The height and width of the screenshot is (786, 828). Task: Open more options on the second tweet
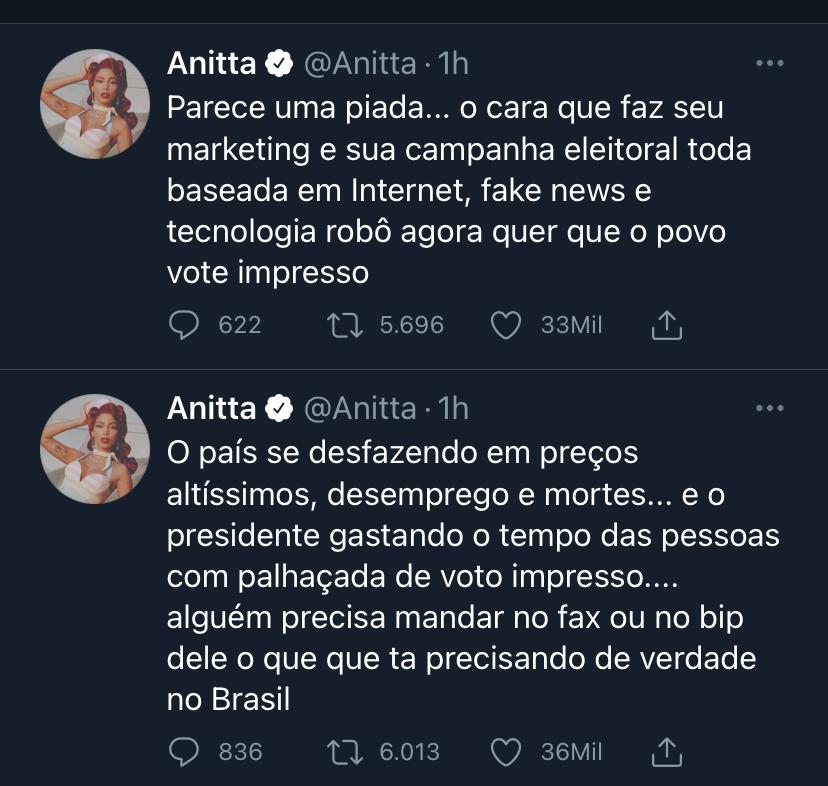(x=769, y=408)
